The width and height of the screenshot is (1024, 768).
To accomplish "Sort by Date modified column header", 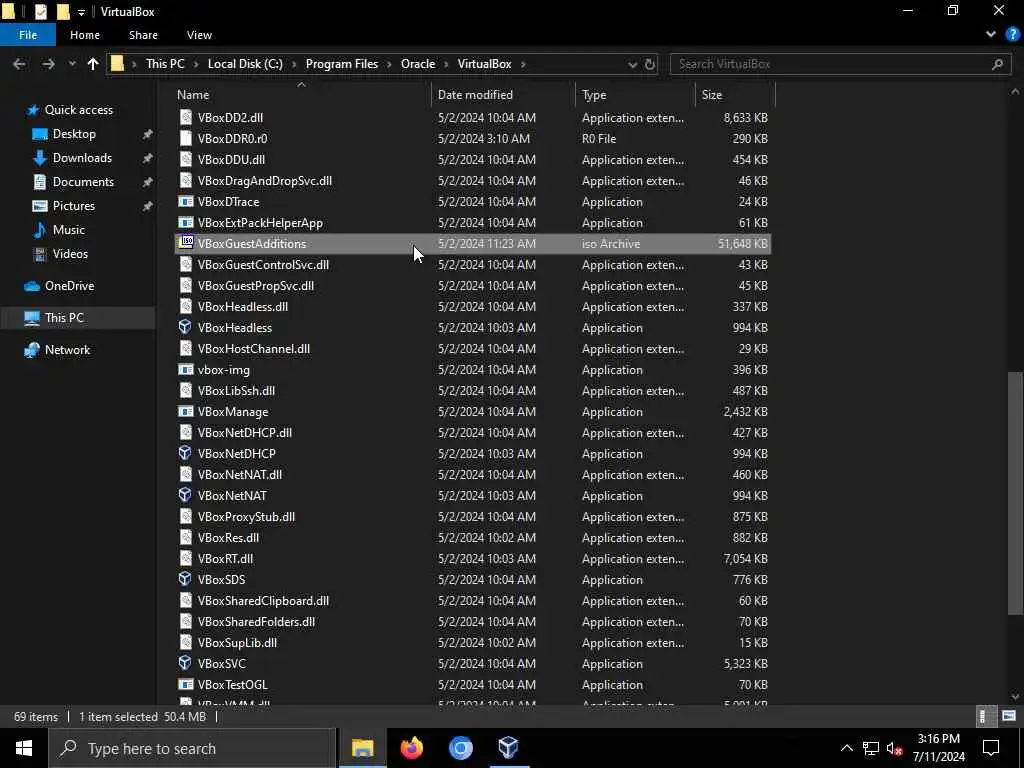I will point(504,94).
